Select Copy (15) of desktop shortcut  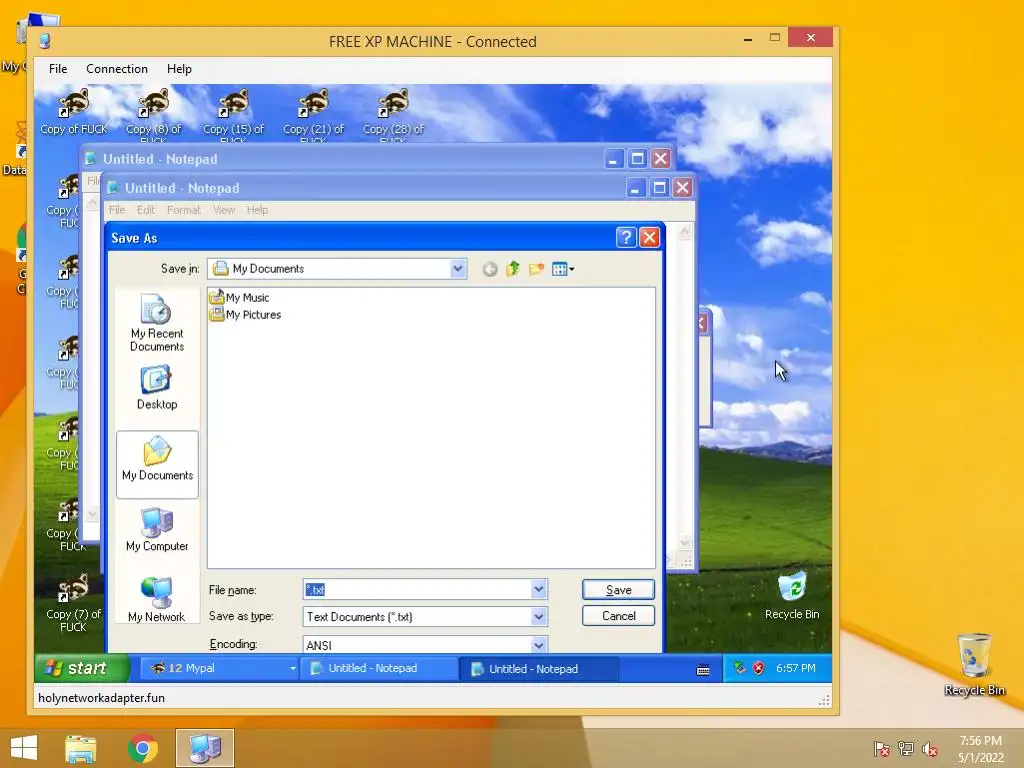tap(233, 115)
